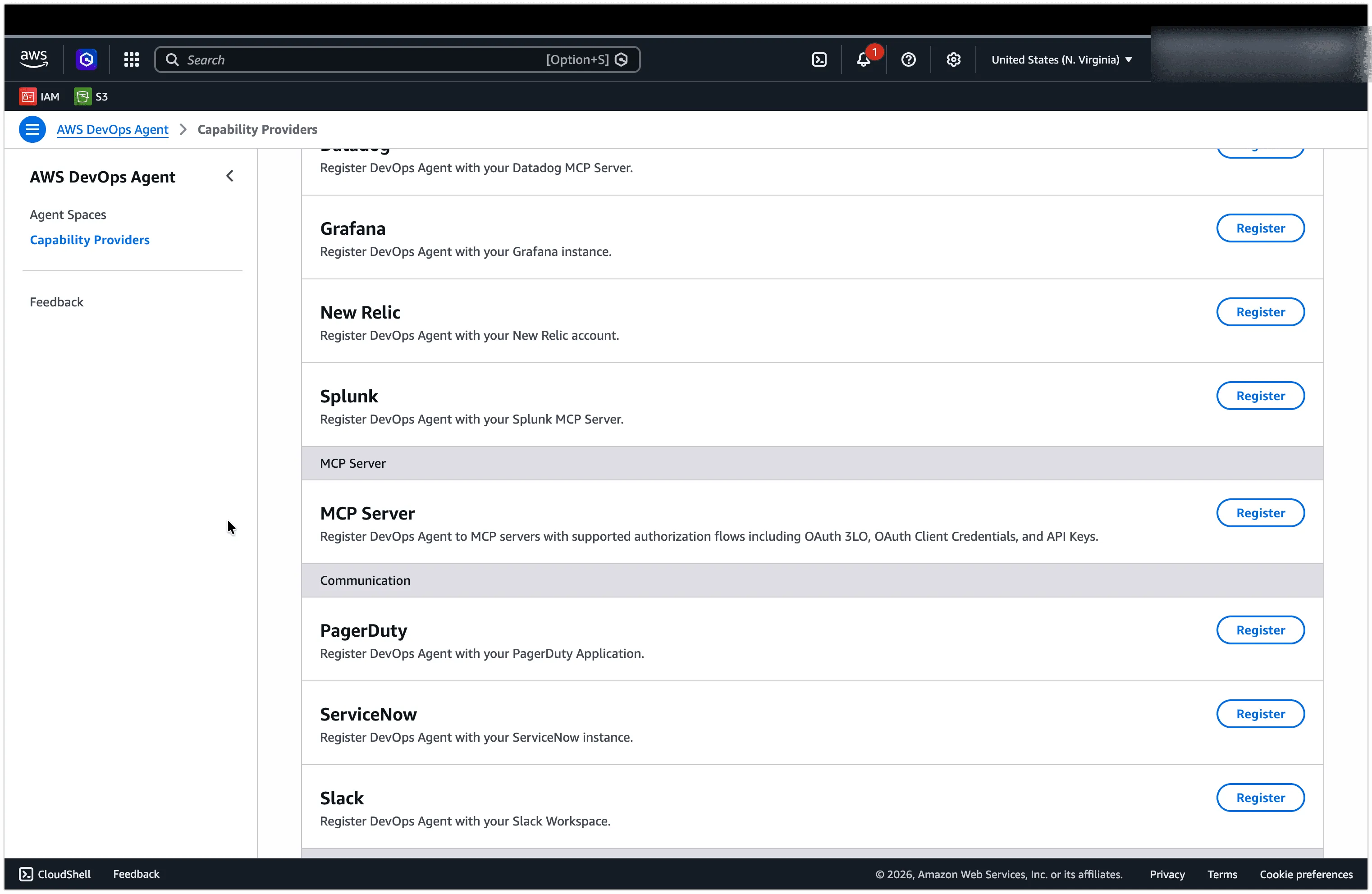Click the S3 service icon
The height and width of the screenshot is (894, 1372).
82,96
